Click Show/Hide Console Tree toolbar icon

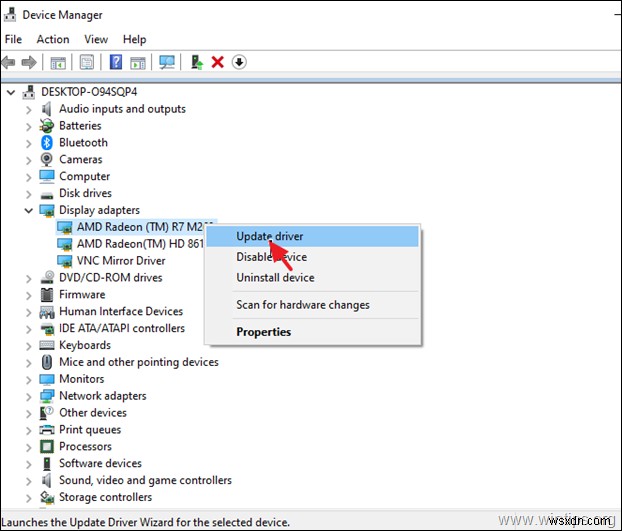58,63
